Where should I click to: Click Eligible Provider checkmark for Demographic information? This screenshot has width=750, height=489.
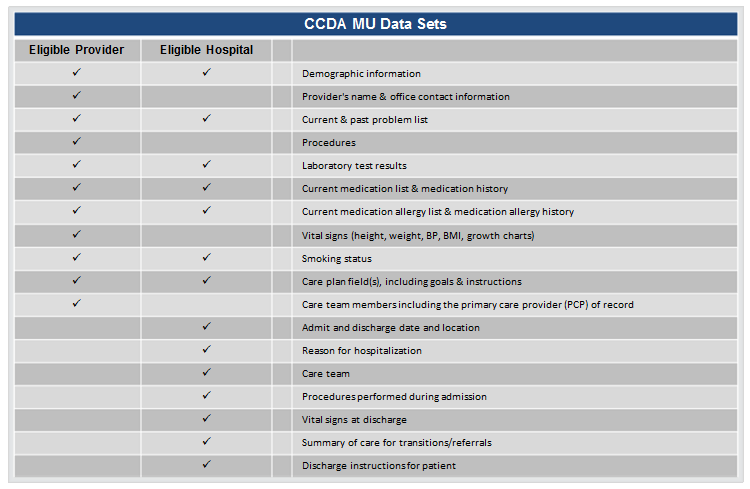pyautogui.click(x=77, y=73)
